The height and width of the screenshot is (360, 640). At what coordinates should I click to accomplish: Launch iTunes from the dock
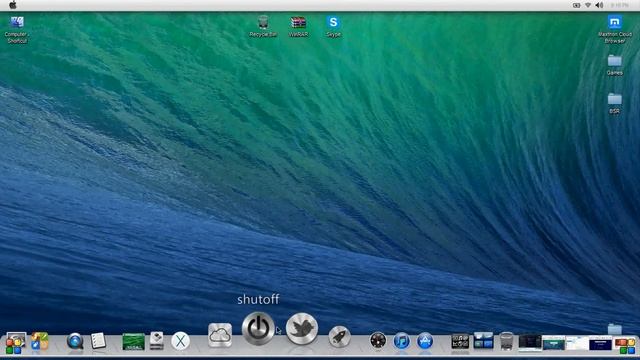(402, 341)
